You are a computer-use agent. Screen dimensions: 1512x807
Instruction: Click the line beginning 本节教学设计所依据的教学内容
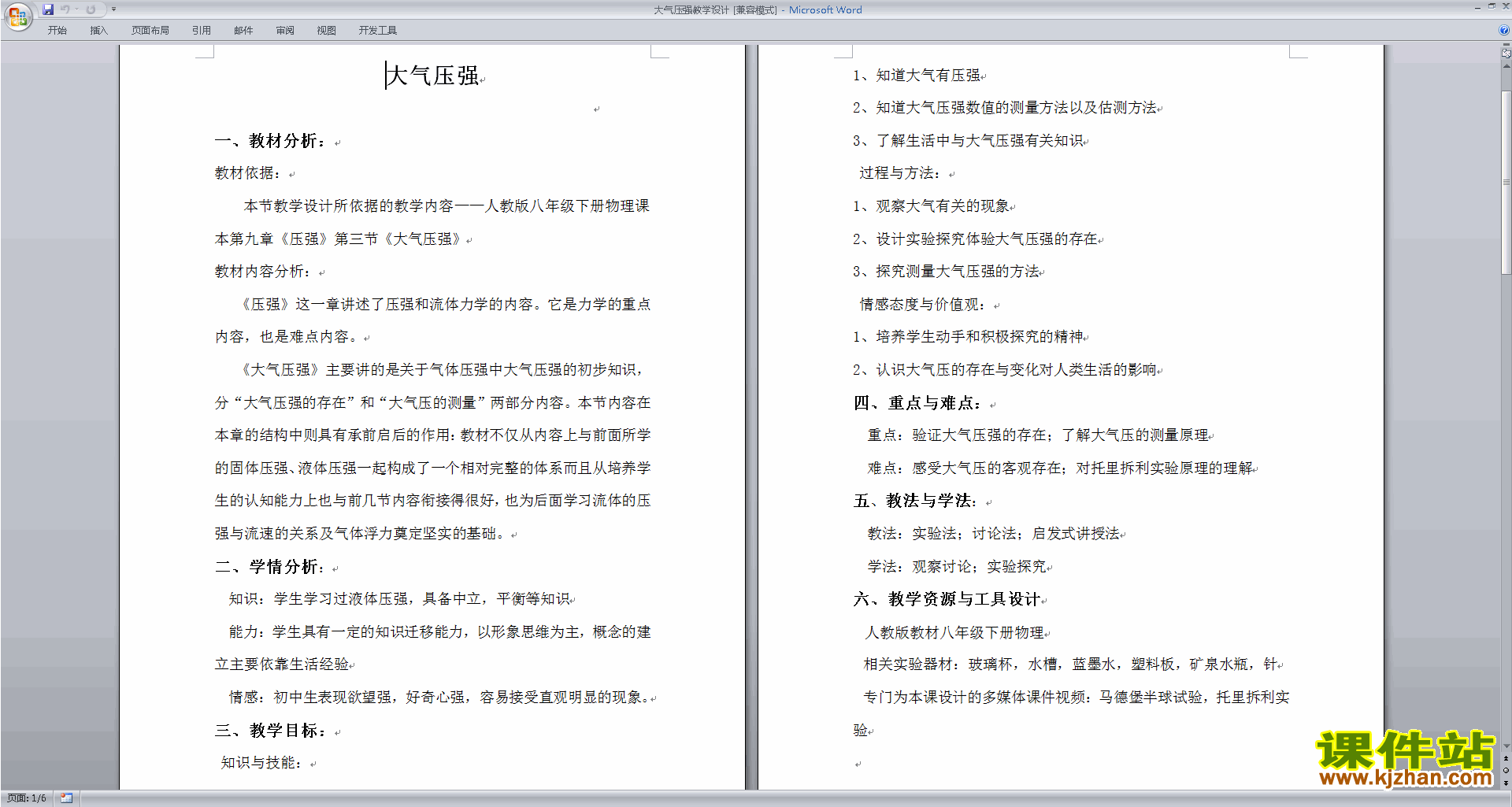[x=447, y=206]
